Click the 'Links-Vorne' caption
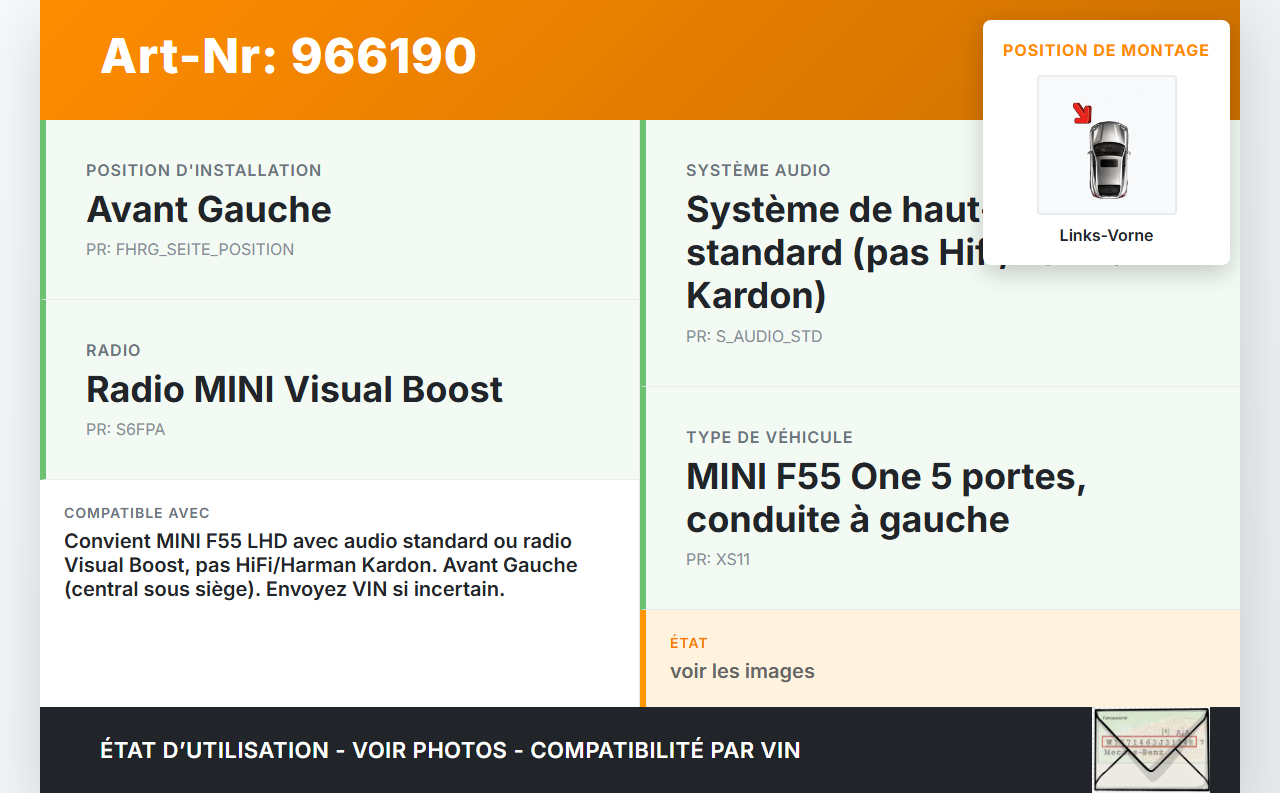This screenshot has height=793, width=1280. [1106, 236]
